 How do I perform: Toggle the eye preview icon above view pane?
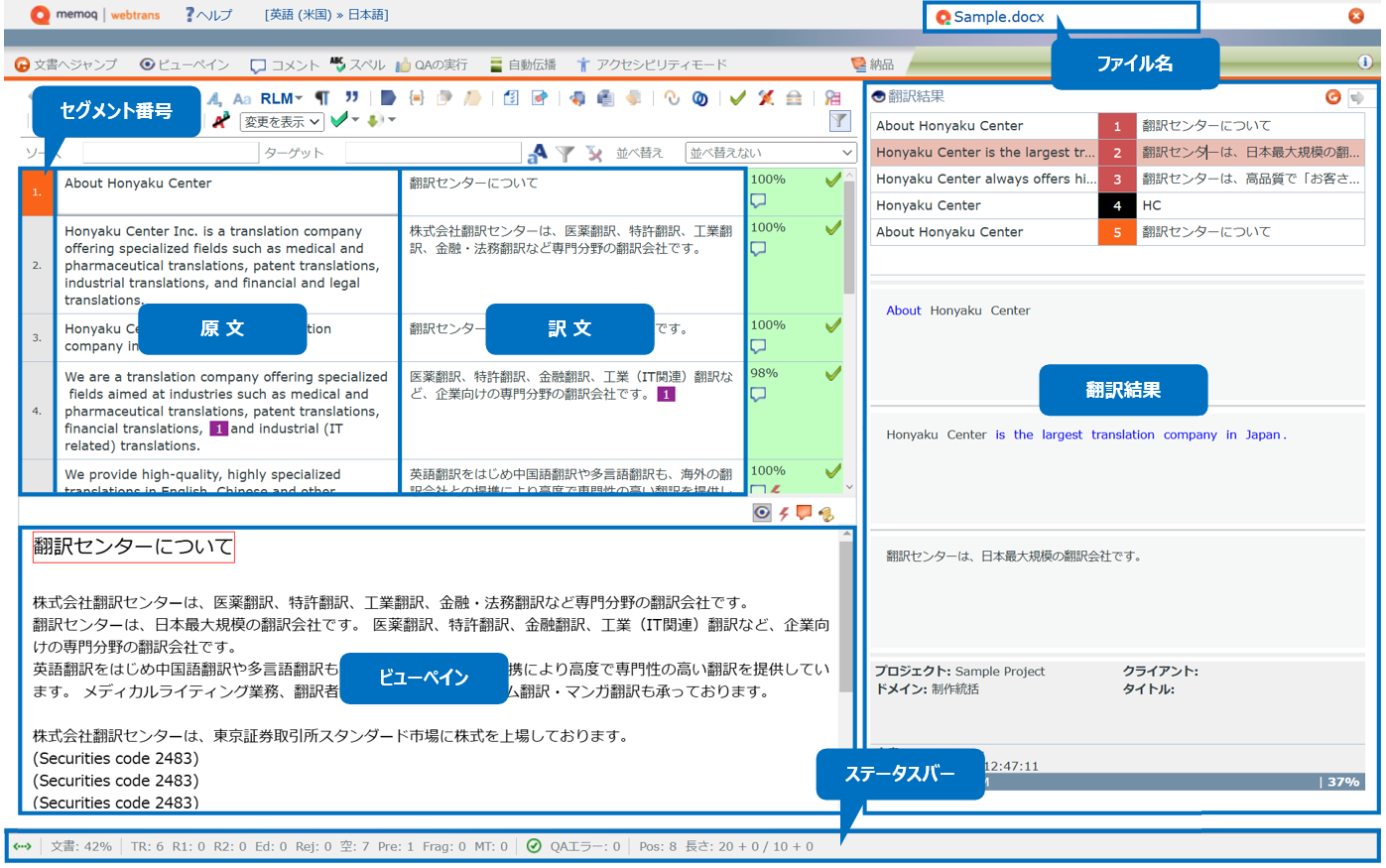761,513
